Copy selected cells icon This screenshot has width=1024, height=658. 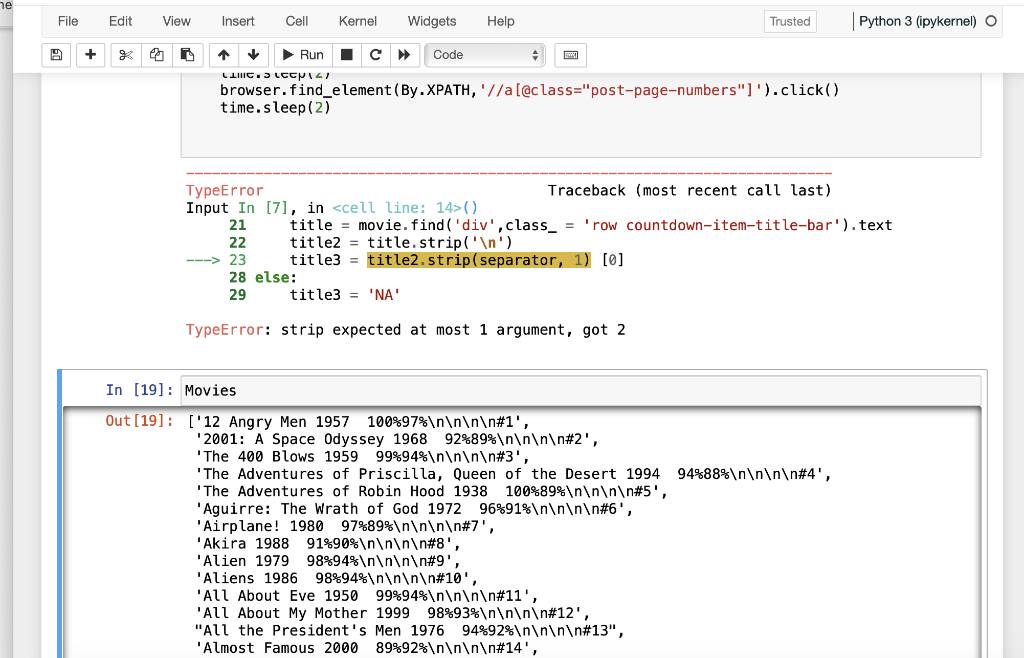(157, 55)
